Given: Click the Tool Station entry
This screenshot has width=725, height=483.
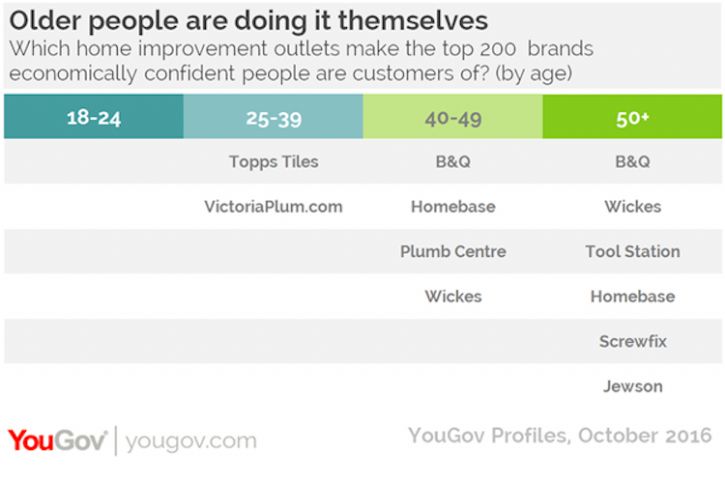Looking at the screenshot, I should [633, 251].
